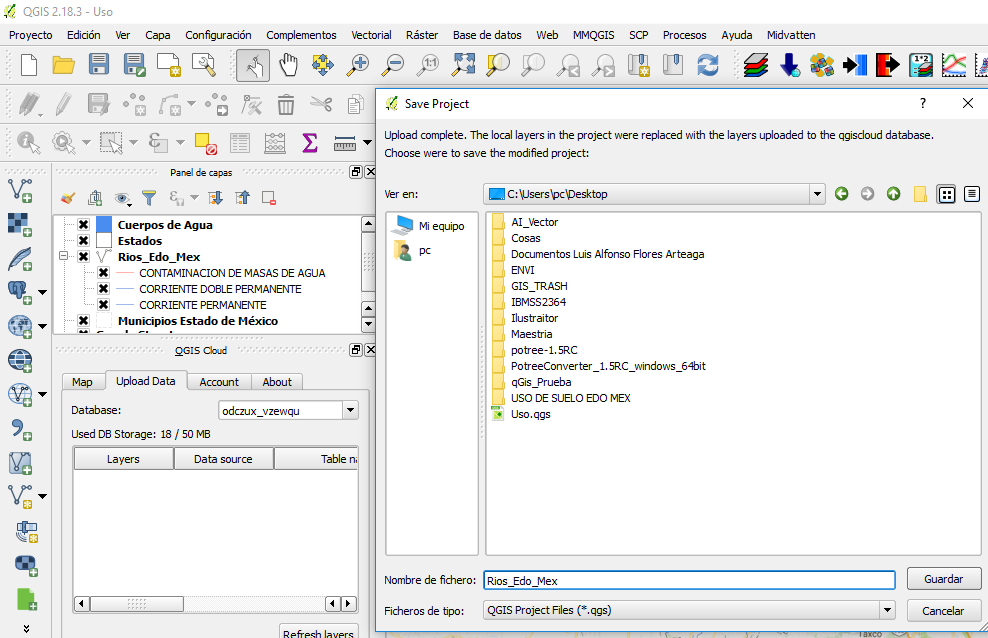Click the Add PostGIS Layer elephant icon
Screen dimensions: 988x638
pos(20,292)
